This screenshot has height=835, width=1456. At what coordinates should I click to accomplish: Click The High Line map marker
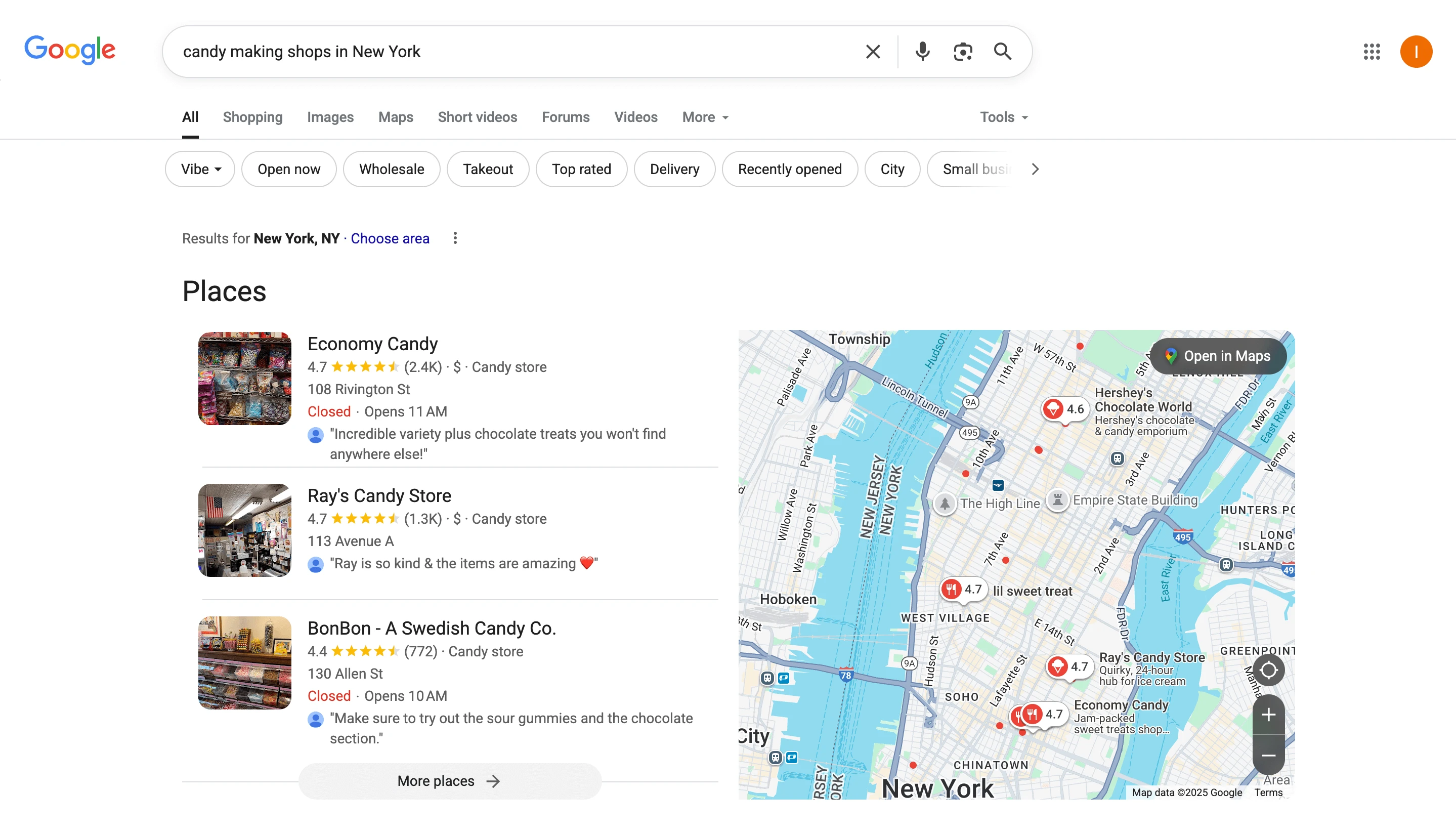[x=945, y=504]
